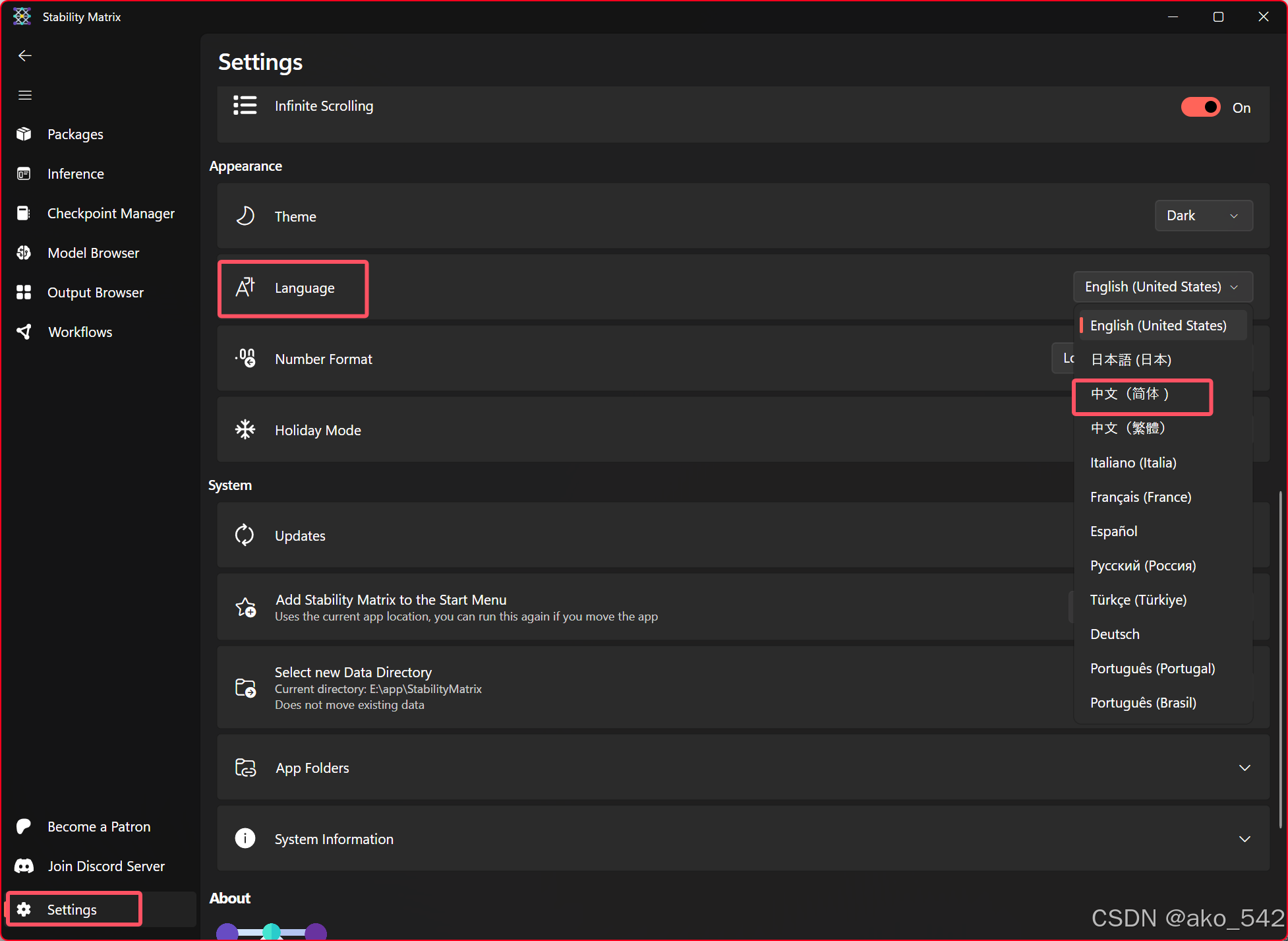Click the Workflows share icon

click(24, 332)
